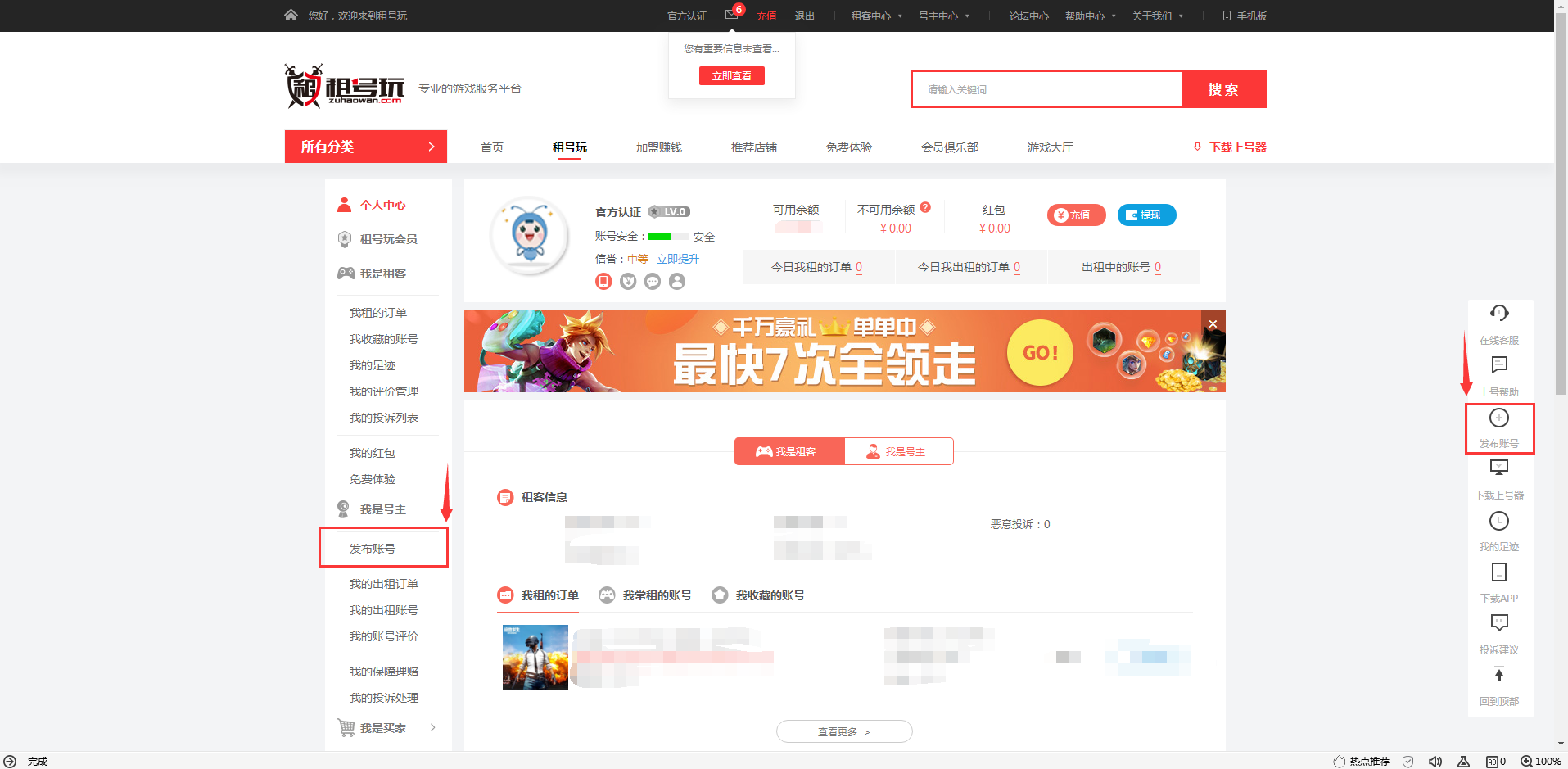Click the 租号玩 site logo
This screenshot has width=1568, height=769.
pos(344,86)
